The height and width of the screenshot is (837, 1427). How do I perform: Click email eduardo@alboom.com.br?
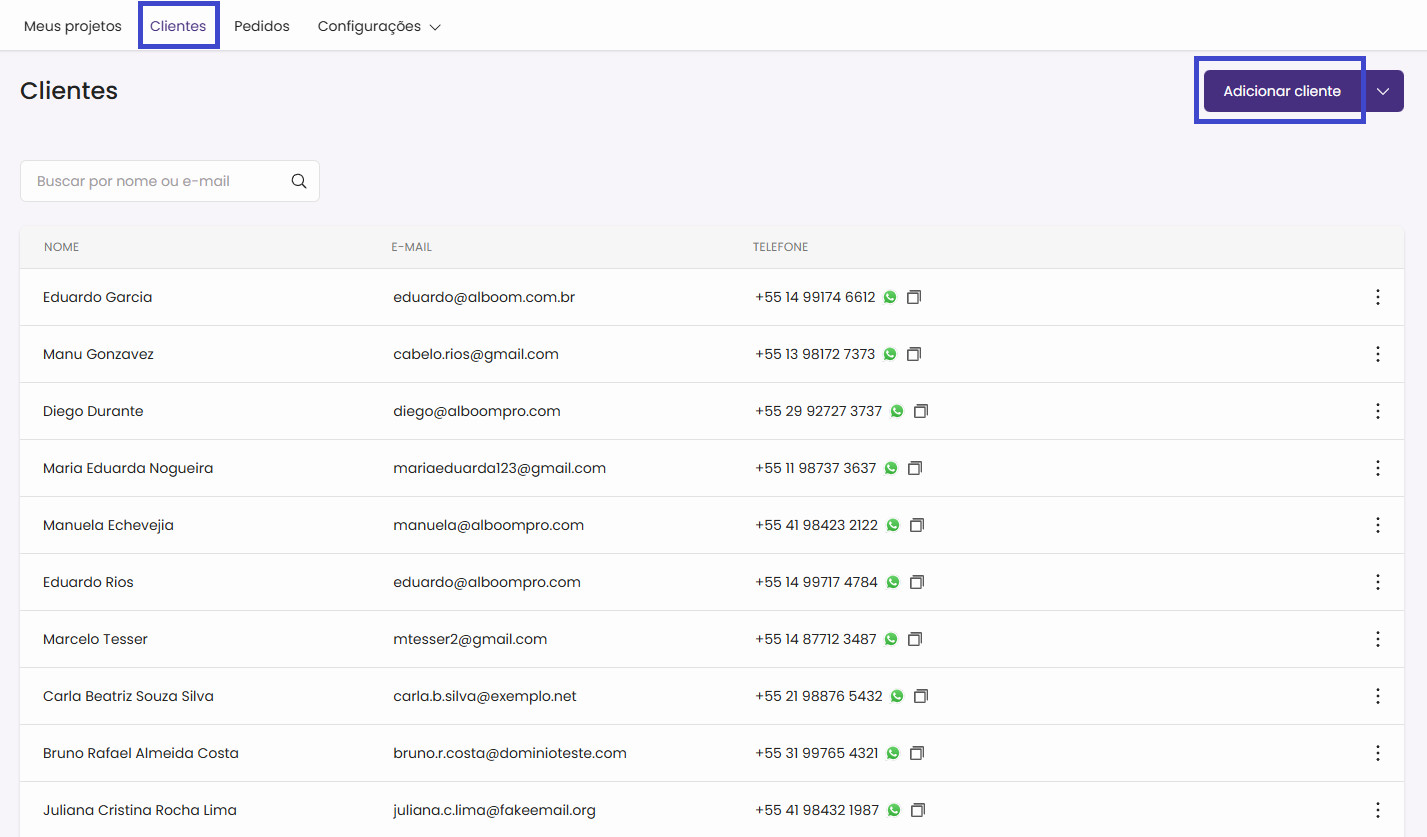[x=484, y=297]
